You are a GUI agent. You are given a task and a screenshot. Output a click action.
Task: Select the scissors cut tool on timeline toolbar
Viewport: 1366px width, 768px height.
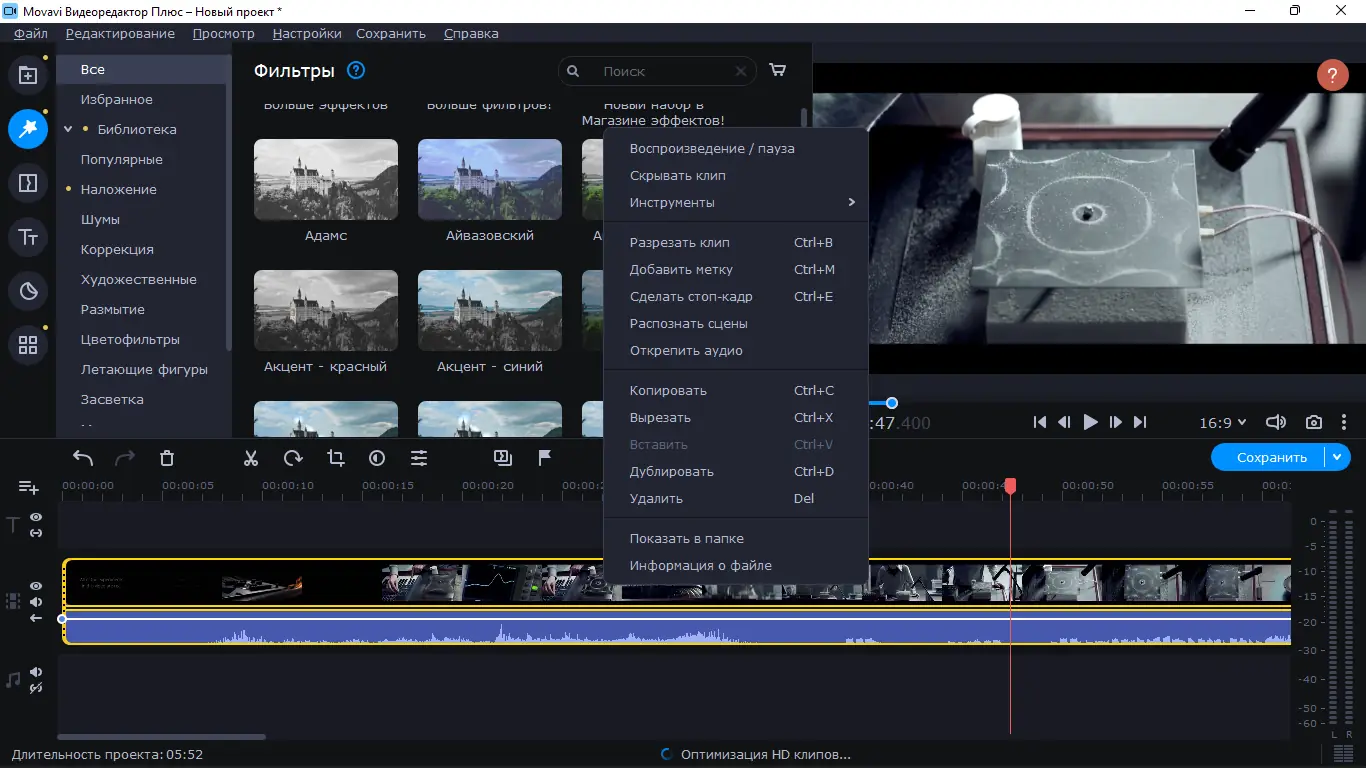click(x=250, y=458)
